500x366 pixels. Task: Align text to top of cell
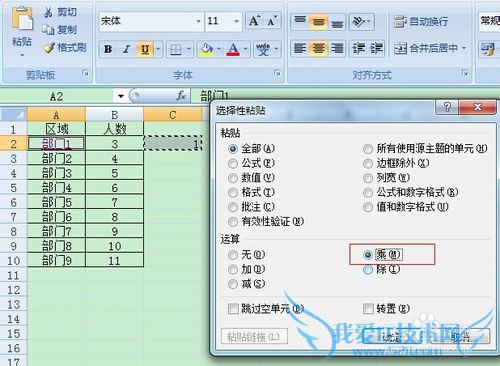pyautogui.click(x=300, y=22)
